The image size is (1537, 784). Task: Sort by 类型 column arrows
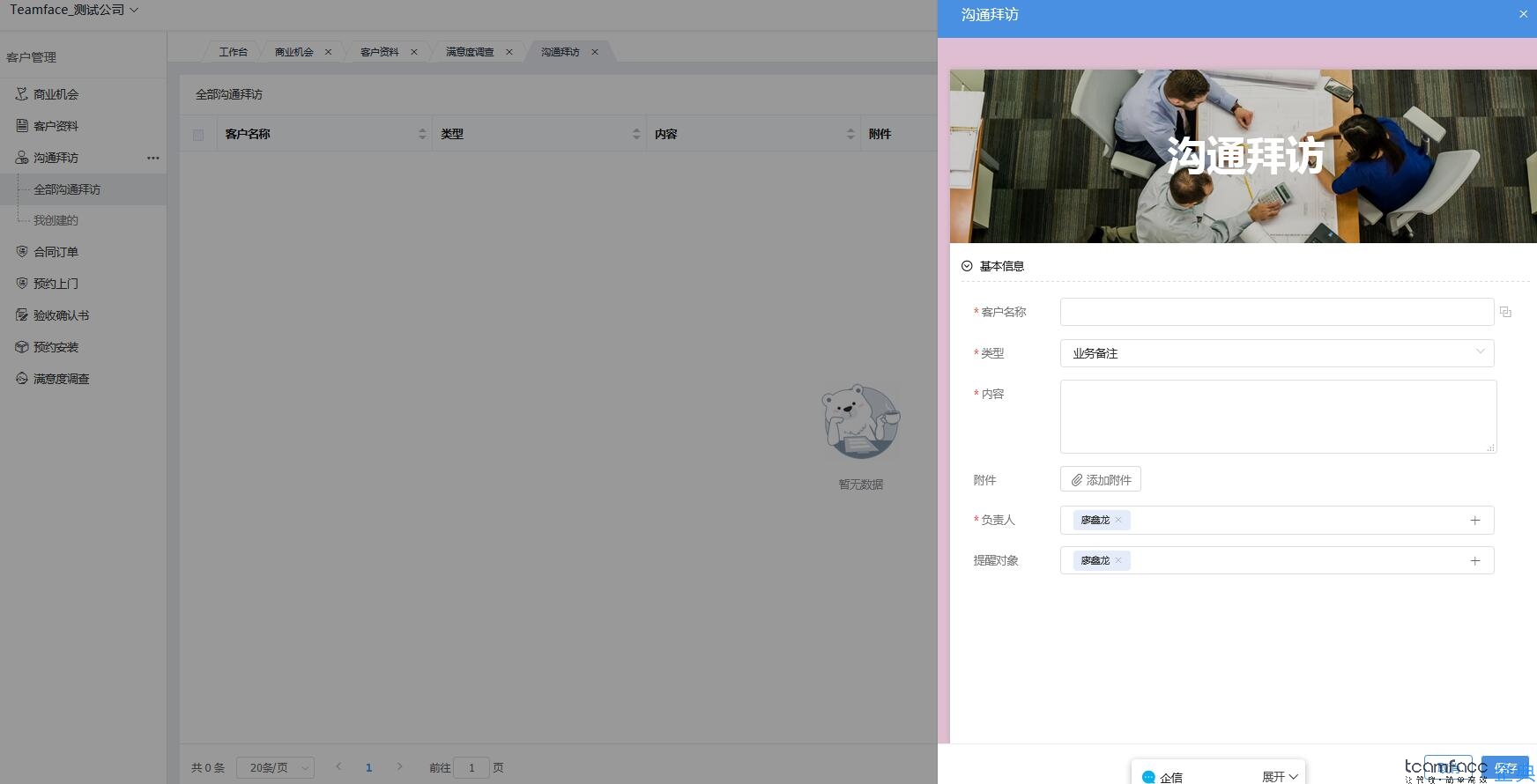click(x=636, y=134)
